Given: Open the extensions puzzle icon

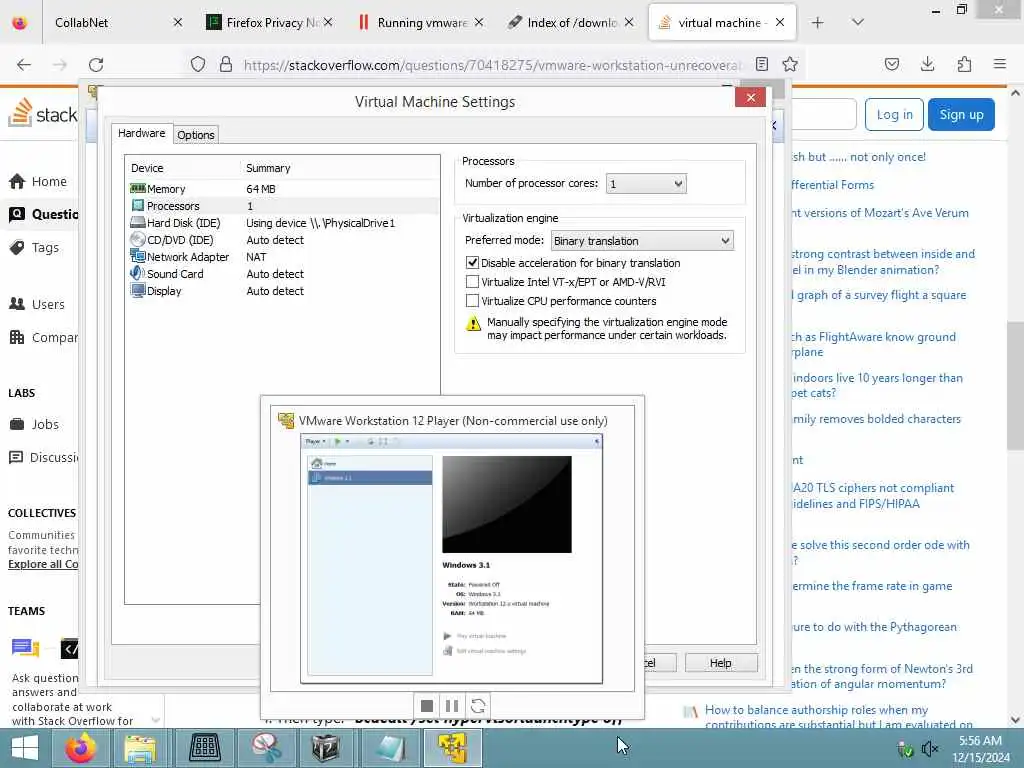Looking at the screenshot, I should tap(964, 64).
